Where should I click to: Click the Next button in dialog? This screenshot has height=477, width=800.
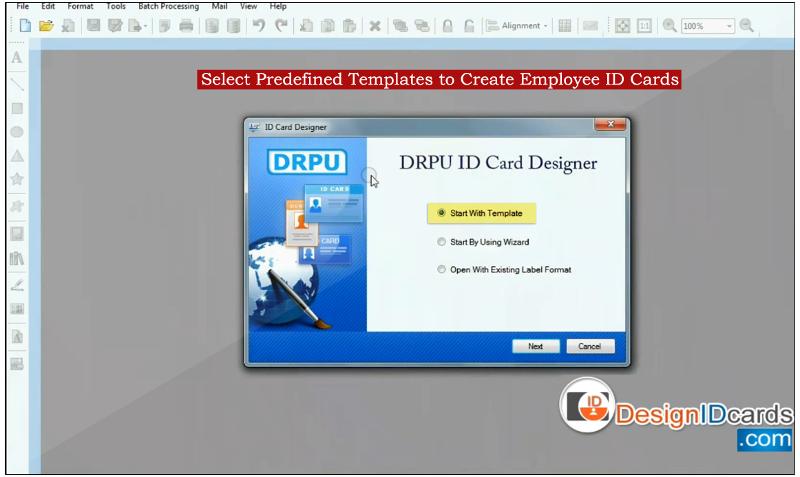point(536,346)
